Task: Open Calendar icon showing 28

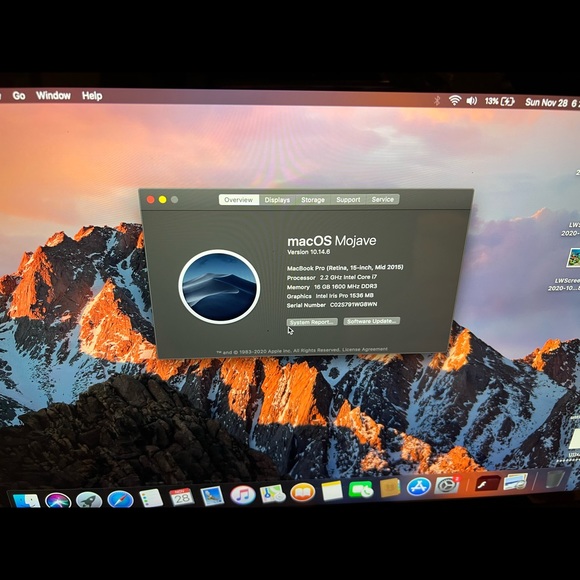Action: tap(182, 498)
